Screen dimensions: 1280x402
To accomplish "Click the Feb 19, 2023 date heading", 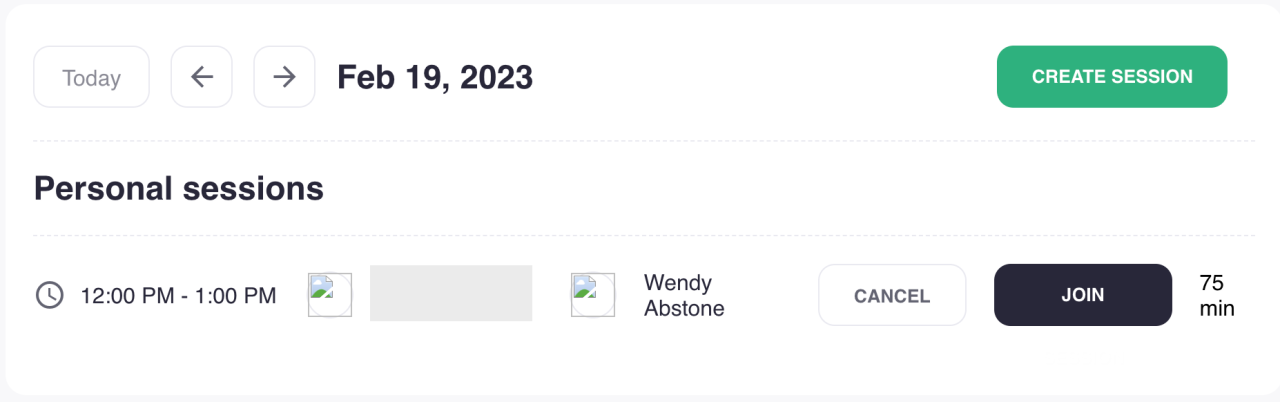I will pyautogui.click(x=435, y=77).
